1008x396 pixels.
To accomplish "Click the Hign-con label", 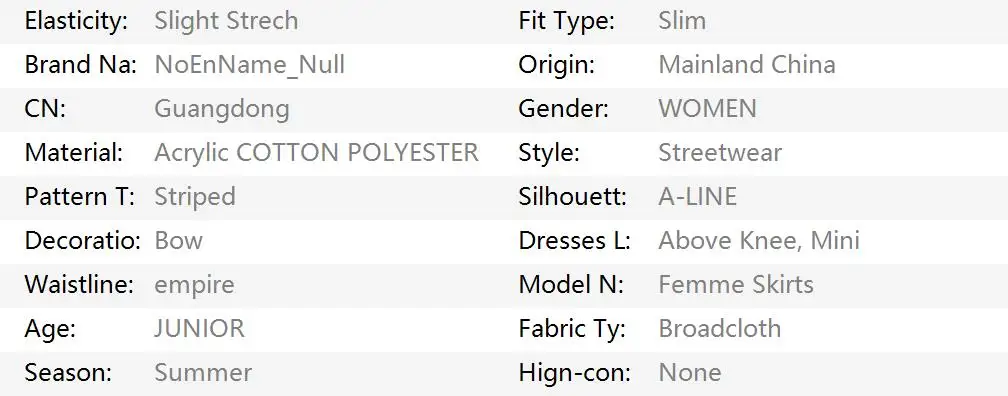I will [575, 373].
